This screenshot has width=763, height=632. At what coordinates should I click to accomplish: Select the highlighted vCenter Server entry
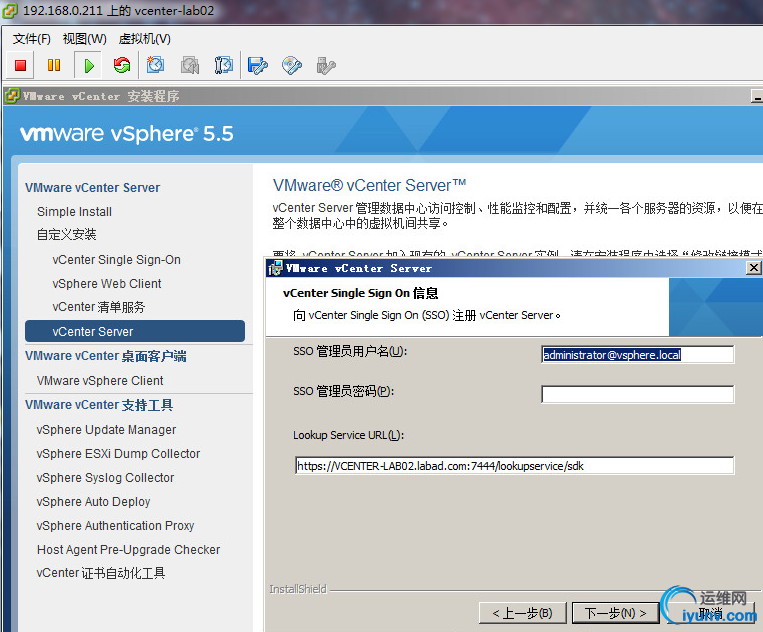point(135,331)
